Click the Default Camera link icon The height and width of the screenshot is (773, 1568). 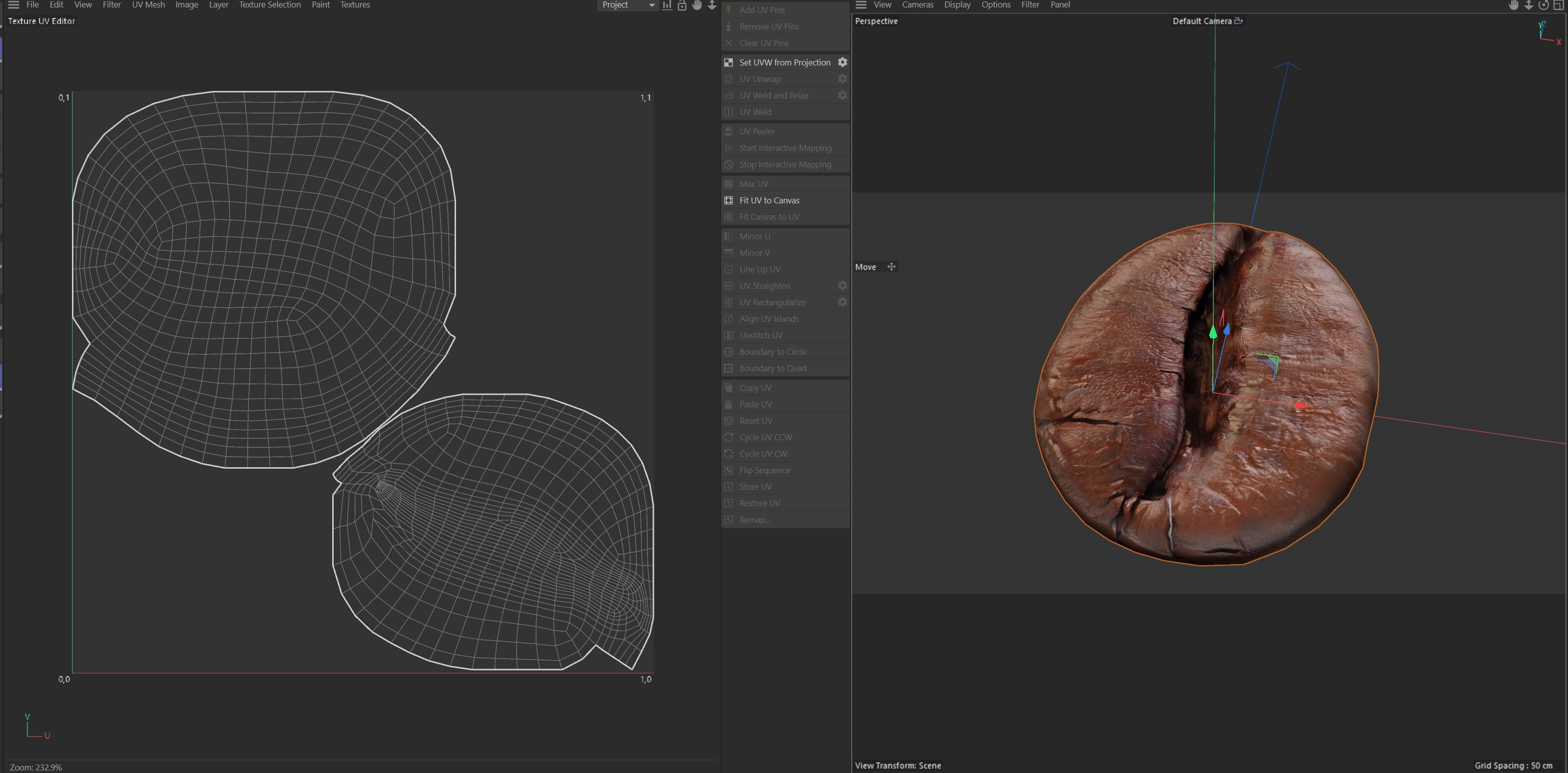[1238, 20]
